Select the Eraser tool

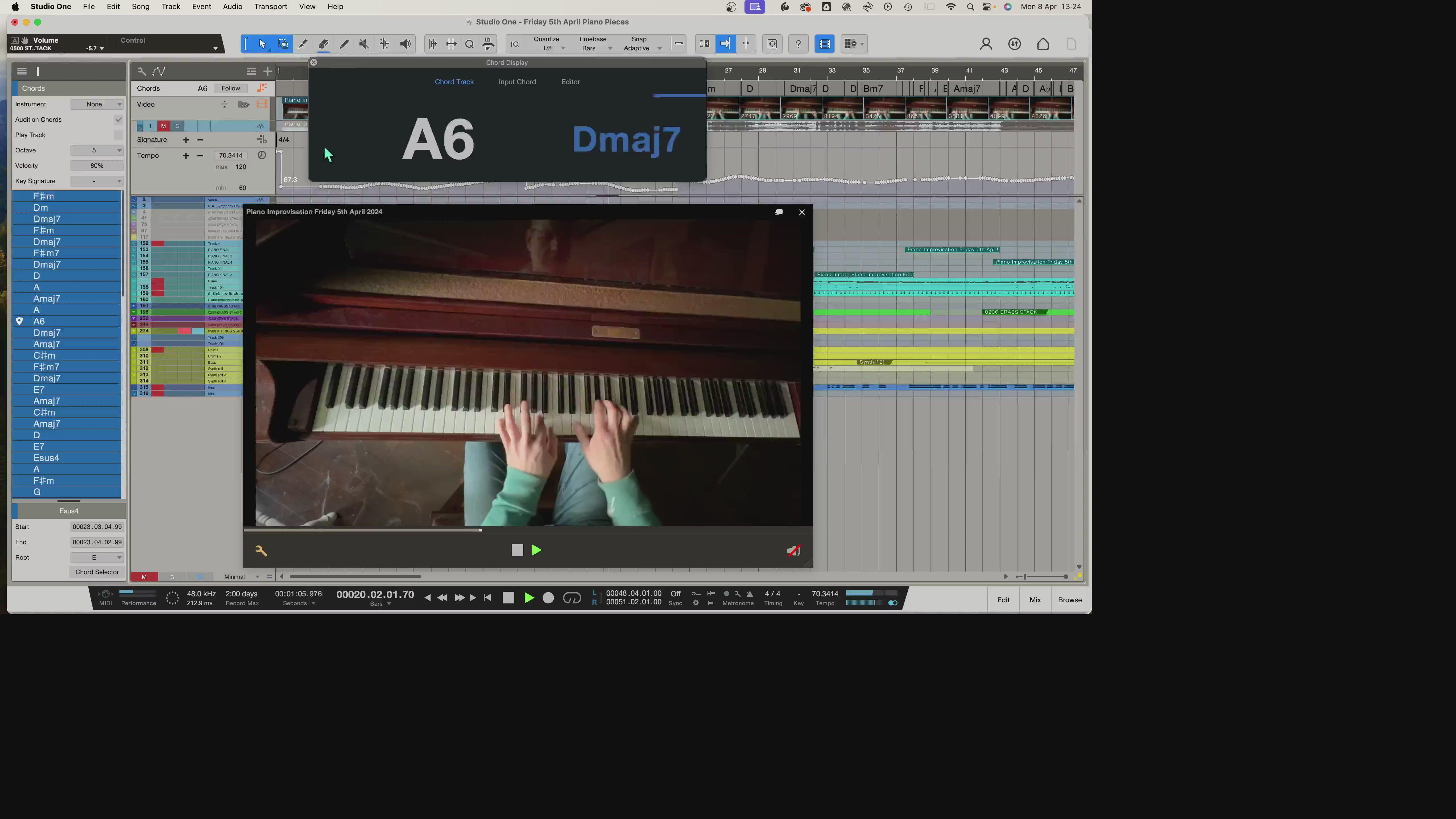tap(323, 44)
